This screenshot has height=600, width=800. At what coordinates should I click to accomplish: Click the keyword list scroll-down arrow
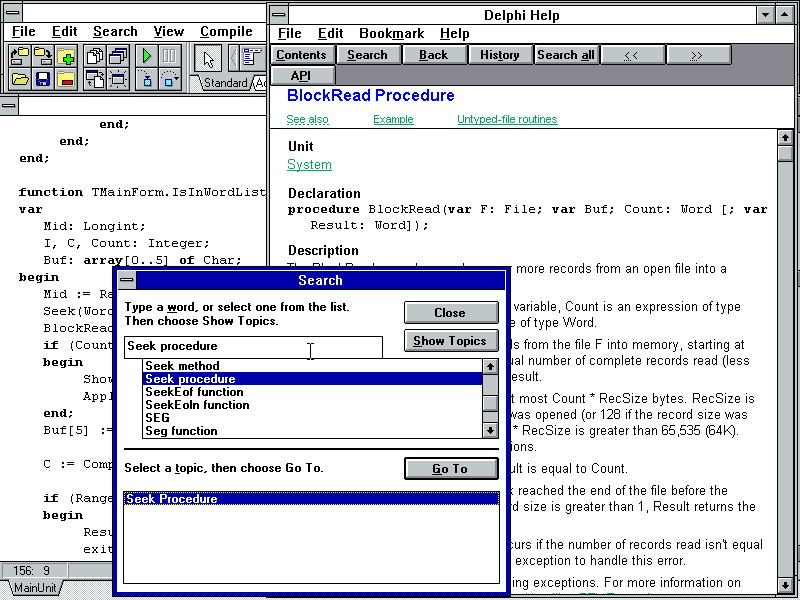490,431
